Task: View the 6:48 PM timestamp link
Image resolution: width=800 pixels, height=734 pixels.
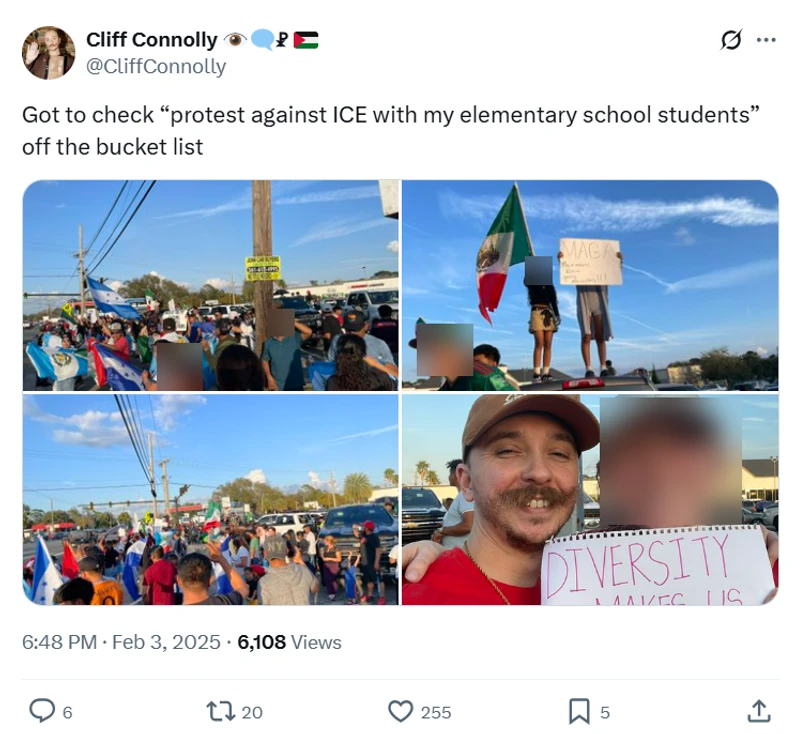Action: point(59,642)
